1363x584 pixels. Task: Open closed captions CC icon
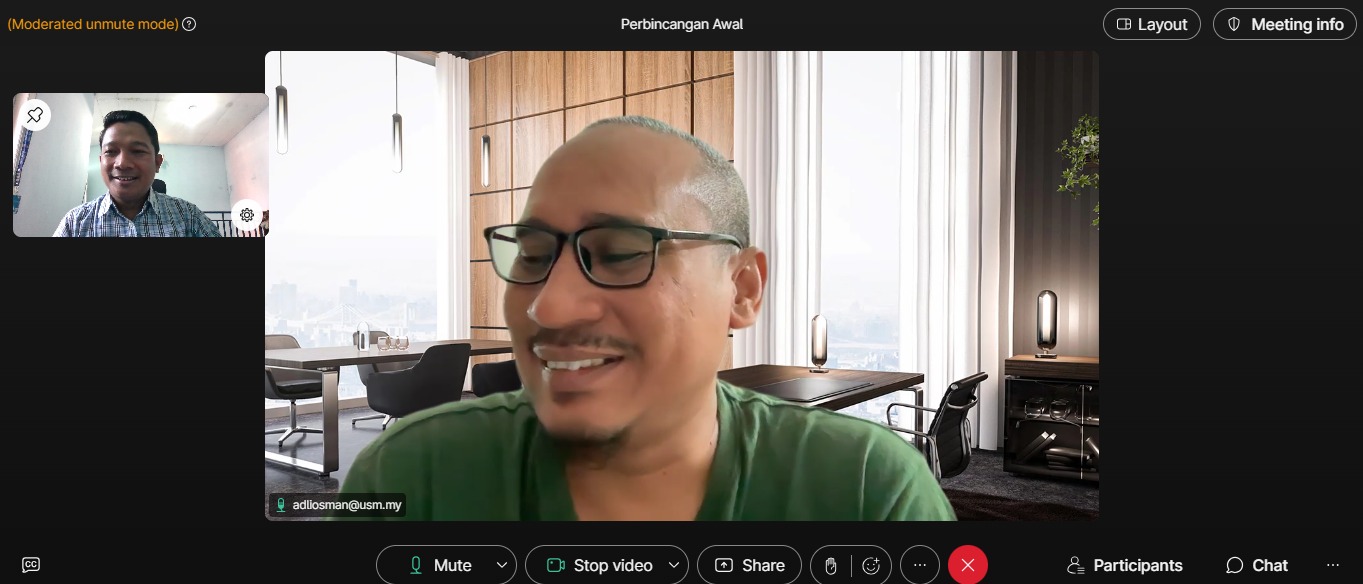31,565
